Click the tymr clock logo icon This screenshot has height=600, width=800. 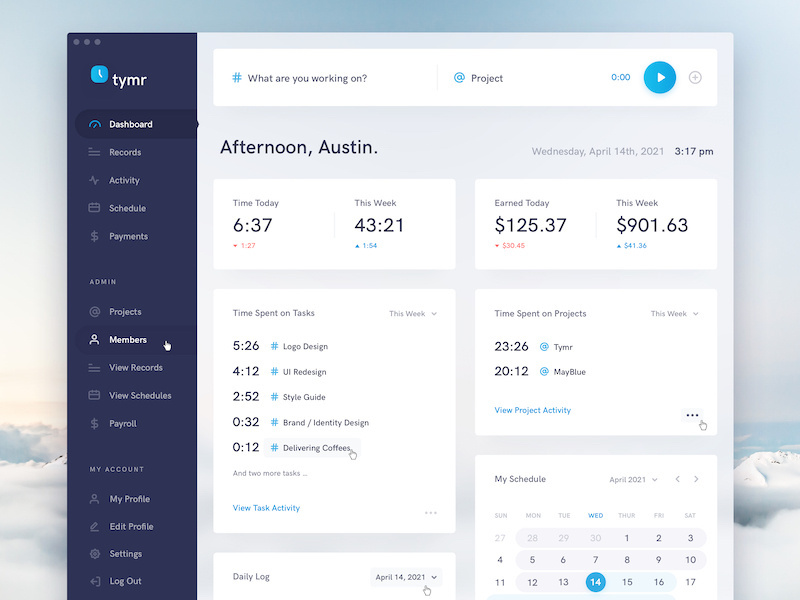click(99, 74)
